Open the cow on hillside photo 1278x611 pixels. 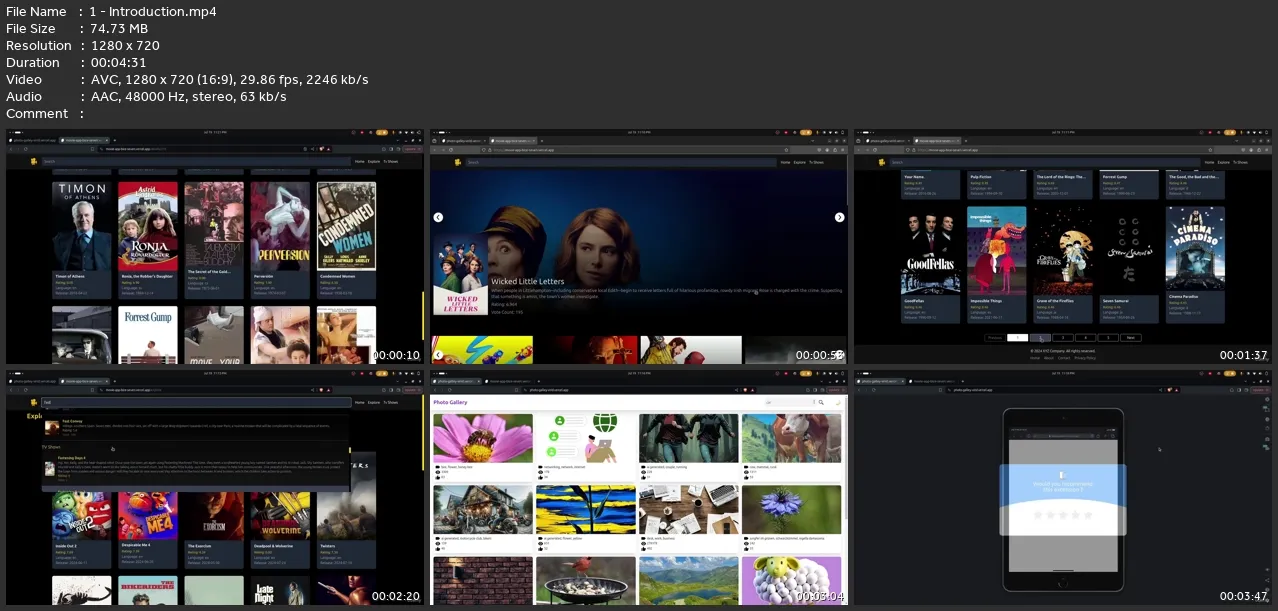click(x=791, y=438)
